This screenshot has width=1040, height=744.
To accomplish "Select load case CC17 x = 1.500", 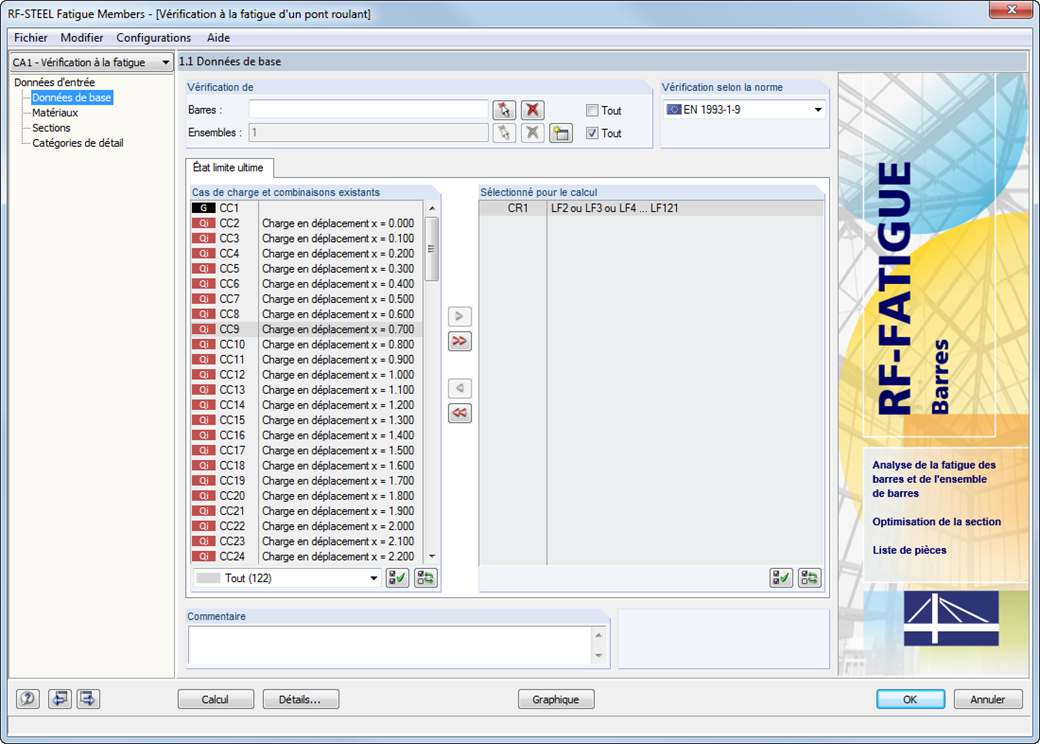I will click(306, 450).
